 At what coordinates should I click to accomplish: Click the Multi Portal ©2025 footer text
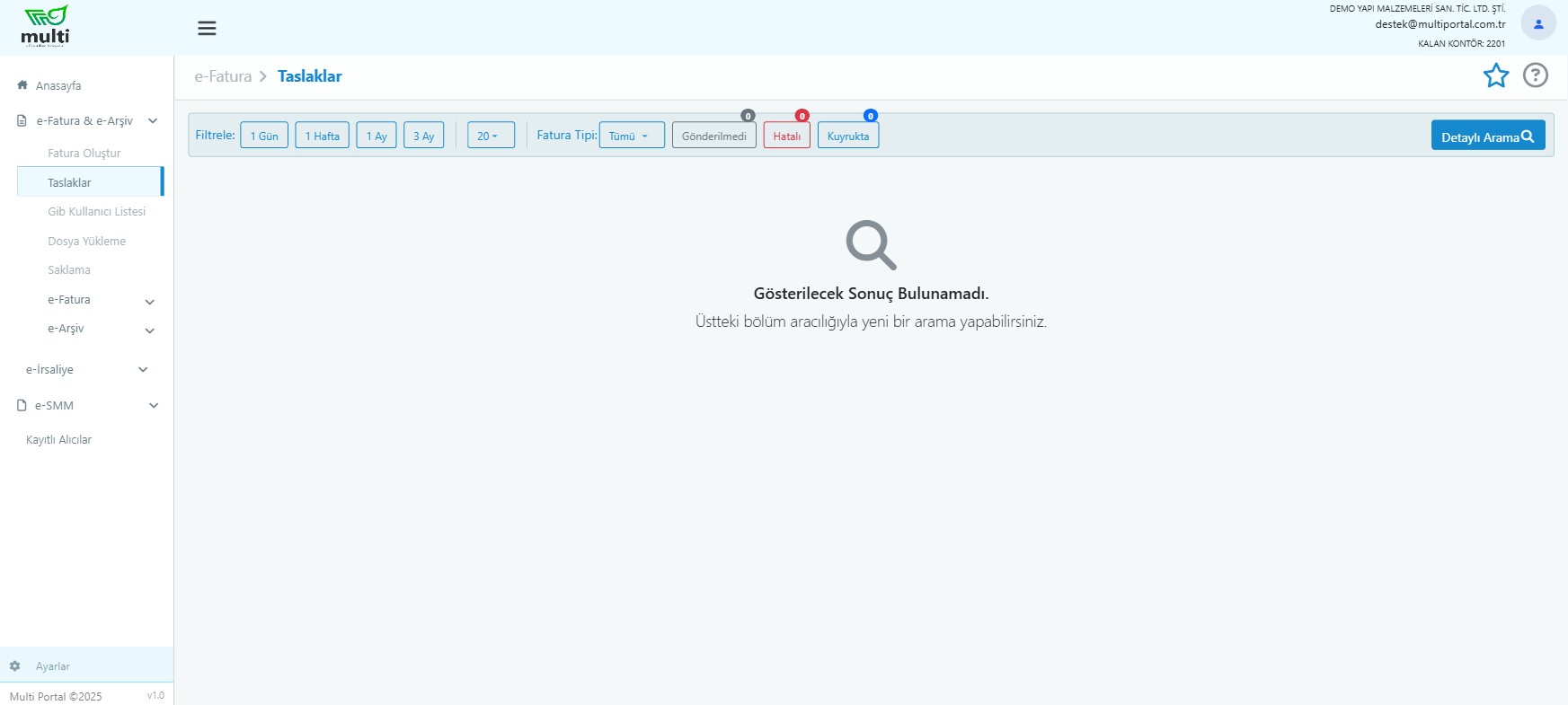(56, 696)
